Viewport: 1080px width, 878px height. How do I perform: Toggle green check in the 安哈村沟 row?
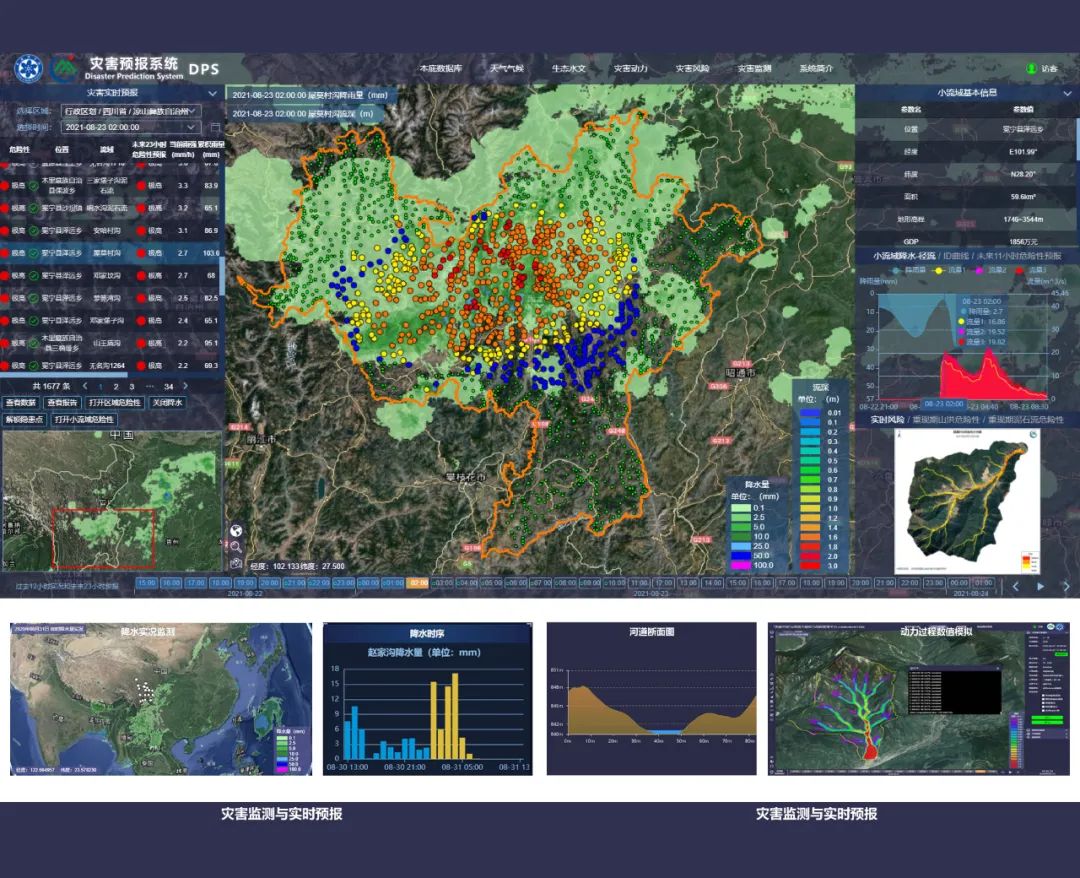[x=33, y=231]
